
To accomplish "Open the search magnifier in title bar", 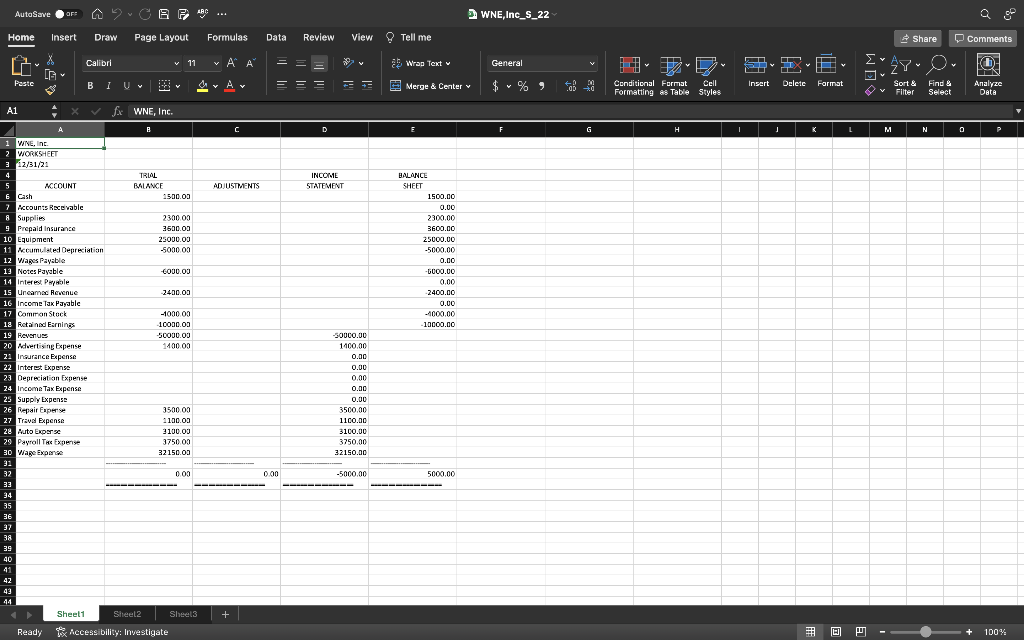I will (x=985, y=14).
